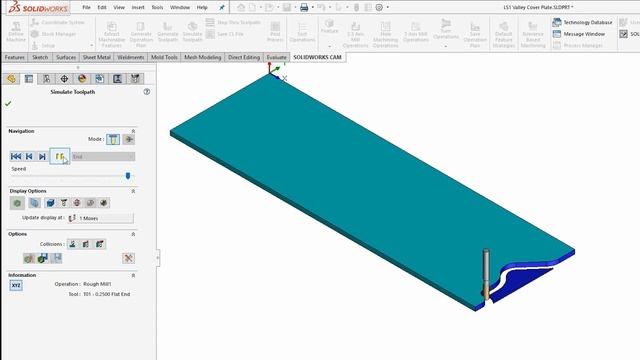The image size is (640, 360).
Task: Collapse the Display Options section
Action: click(133, 191)
